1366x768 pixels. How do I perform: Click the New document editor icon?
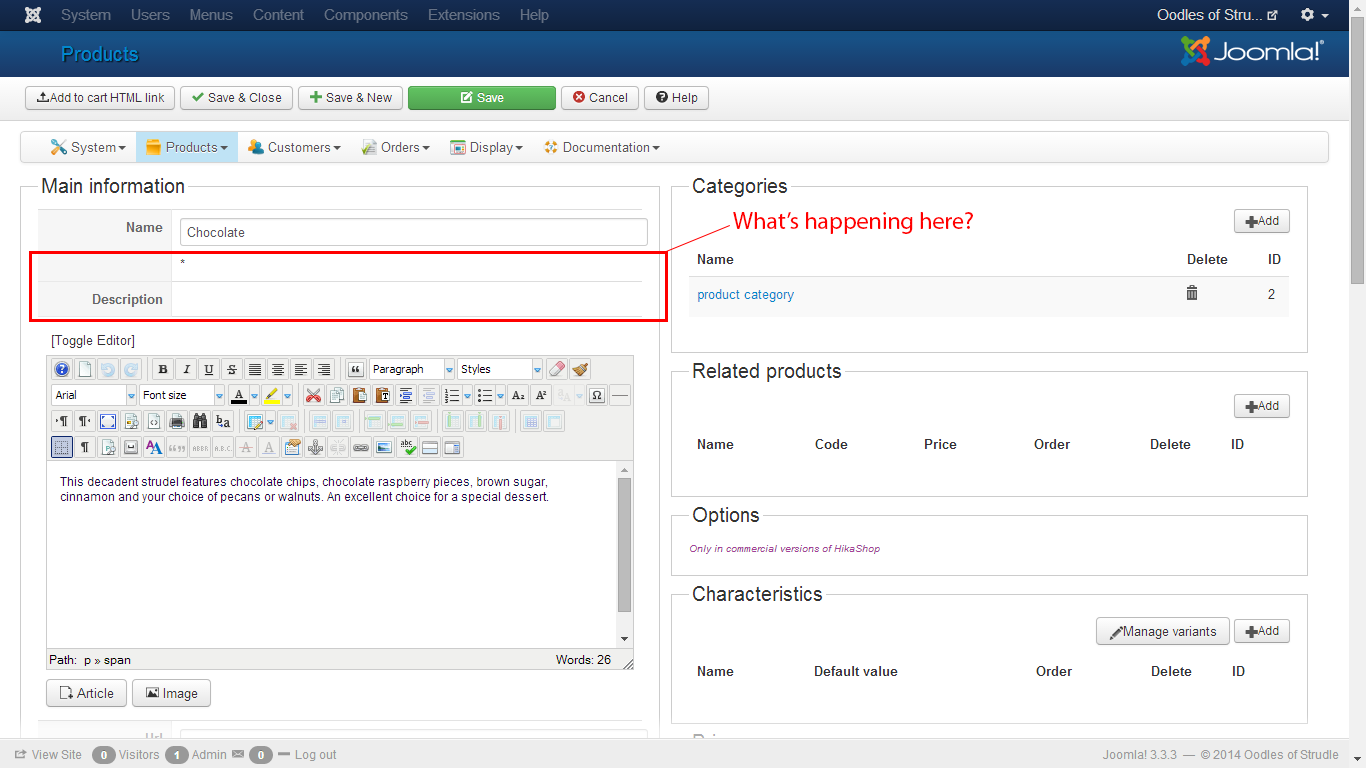(x=85, y=369)
